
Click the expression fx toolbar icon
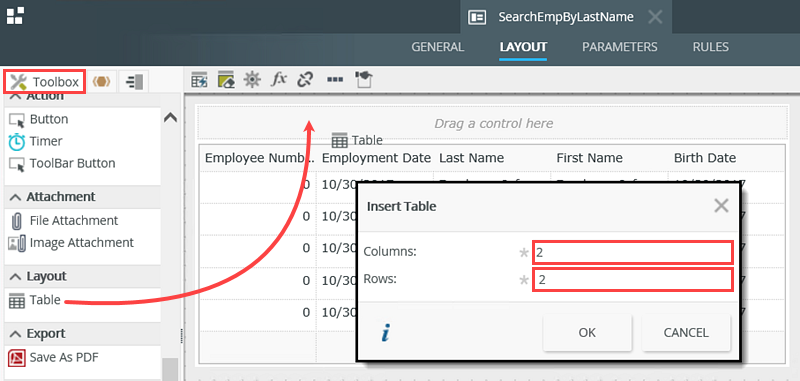[x=278, y=79]
